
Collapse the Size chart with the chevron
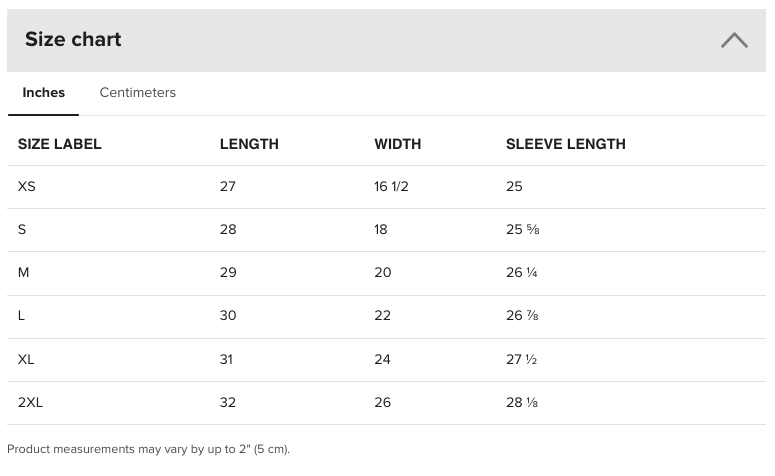click(734, 40)
